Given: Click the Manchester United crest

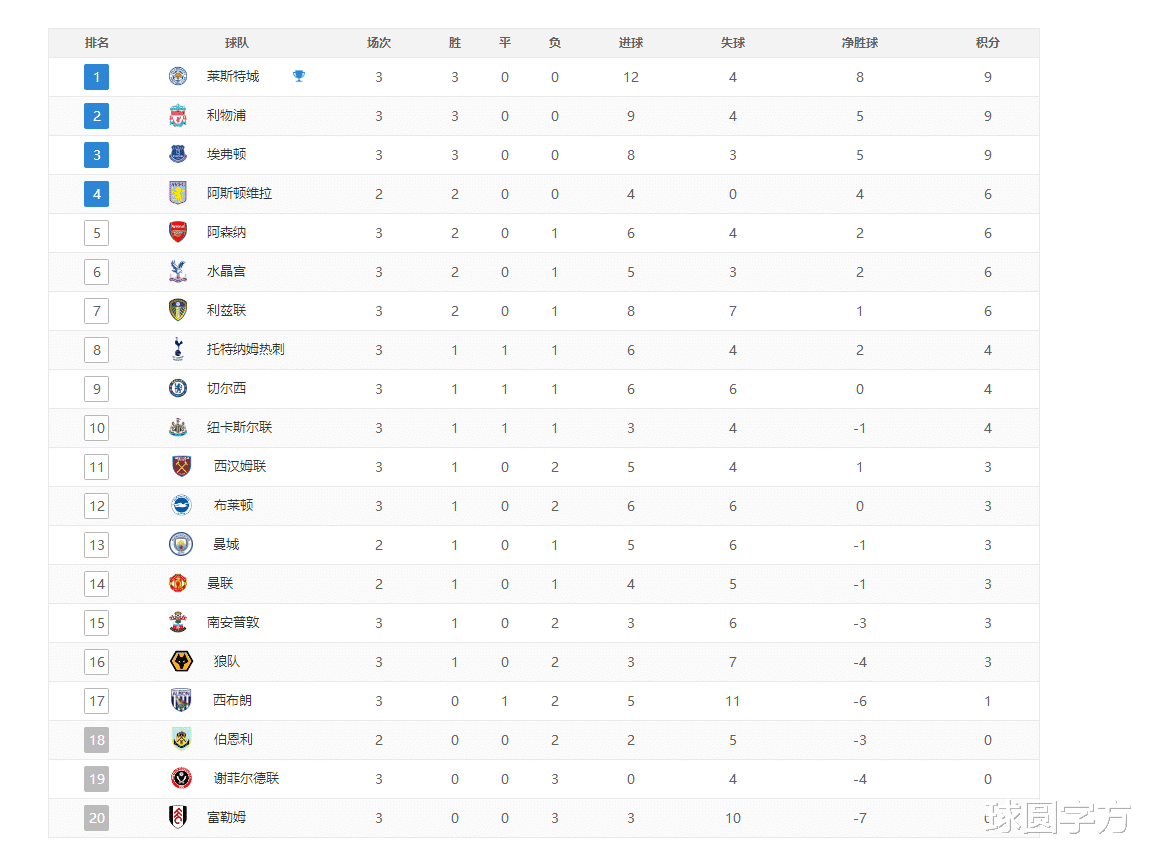Looking at the screenshot, I should 178,584.
